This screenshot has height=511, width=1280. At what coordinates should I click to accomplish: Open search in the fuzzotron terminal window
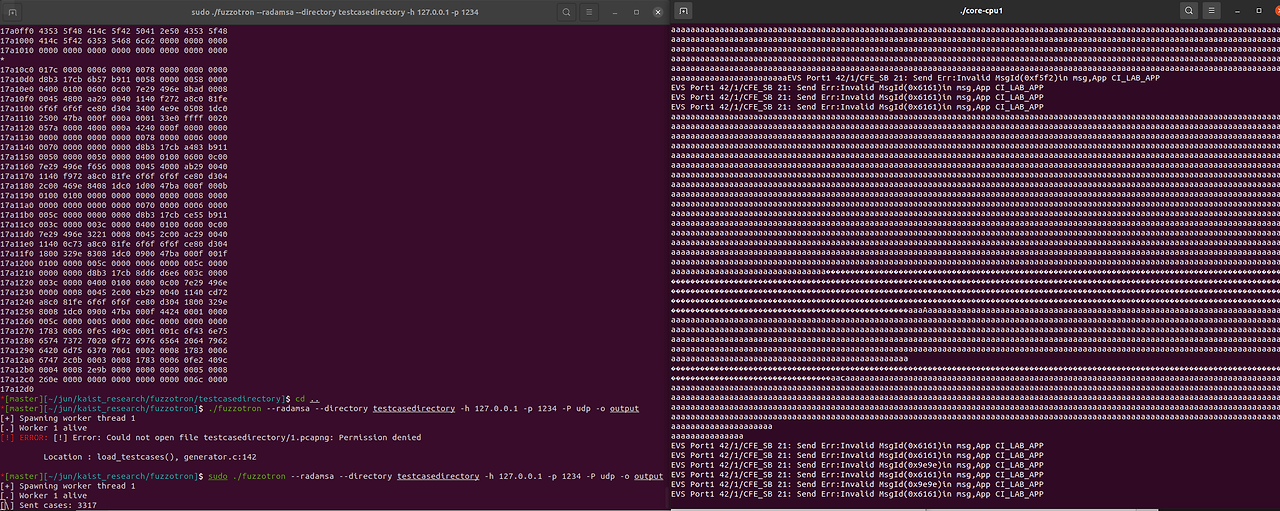tap(567, 10)
